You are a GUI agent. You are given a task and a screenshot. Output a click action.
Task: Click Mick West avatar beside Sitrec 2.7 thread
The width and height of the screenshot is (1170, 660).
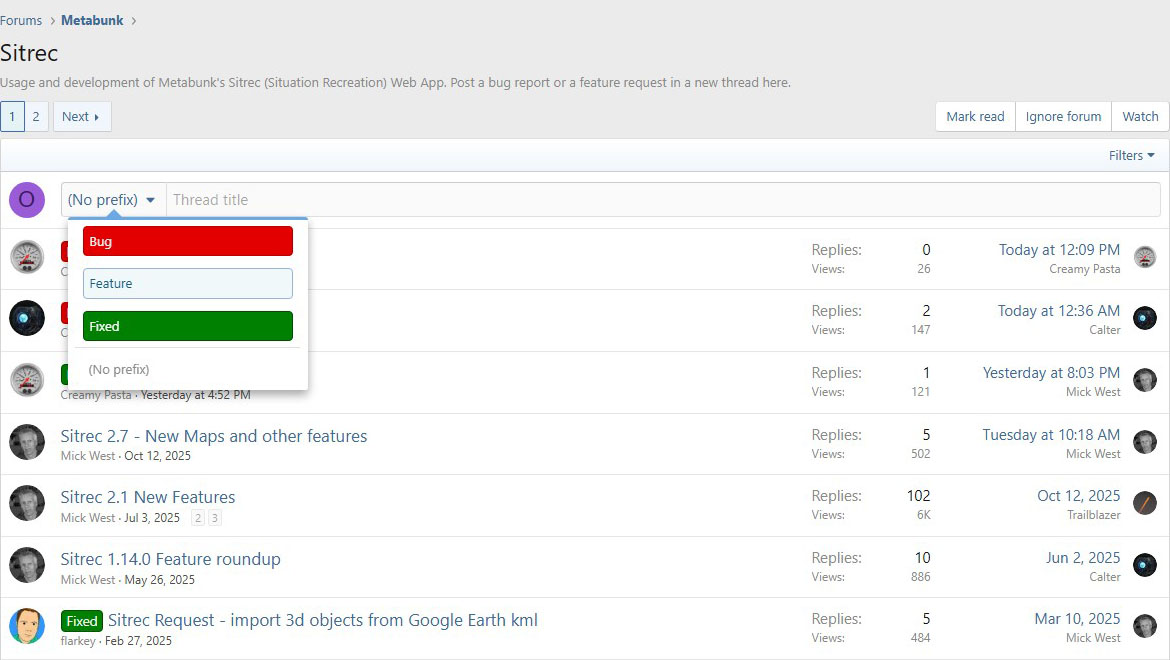[x=27, y=442]
